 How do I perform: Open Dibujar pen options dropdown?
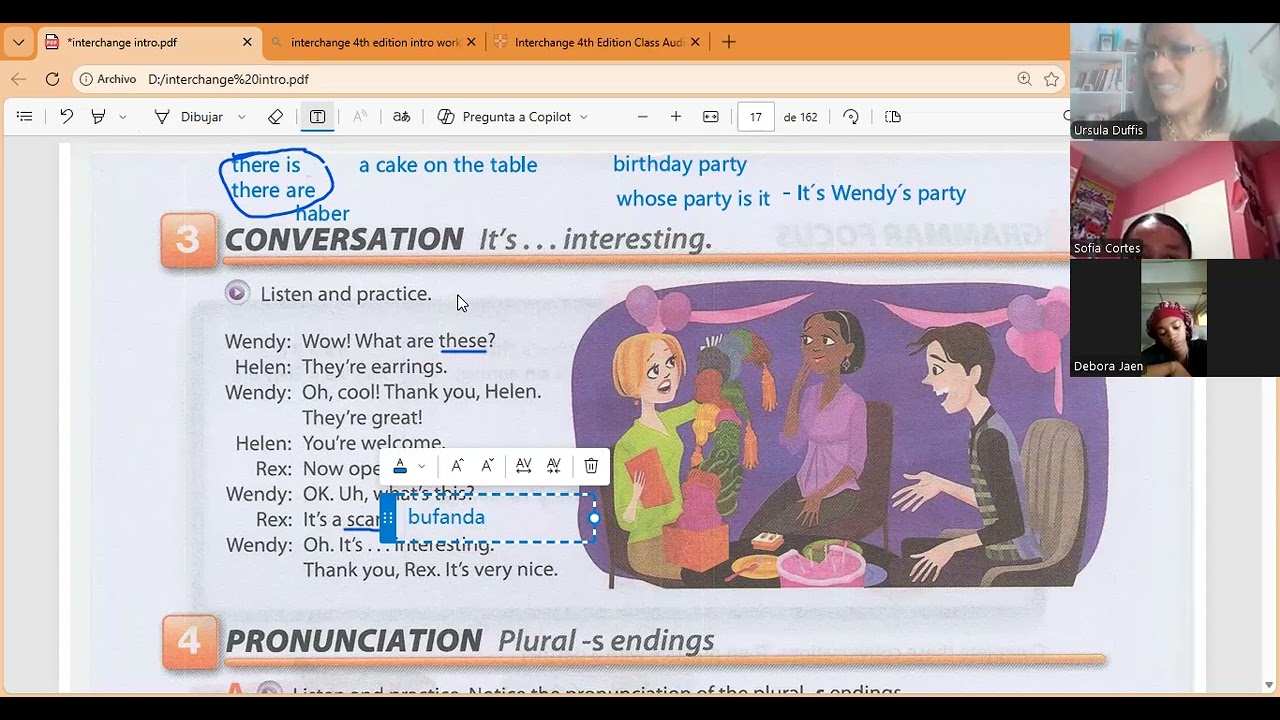242,117
